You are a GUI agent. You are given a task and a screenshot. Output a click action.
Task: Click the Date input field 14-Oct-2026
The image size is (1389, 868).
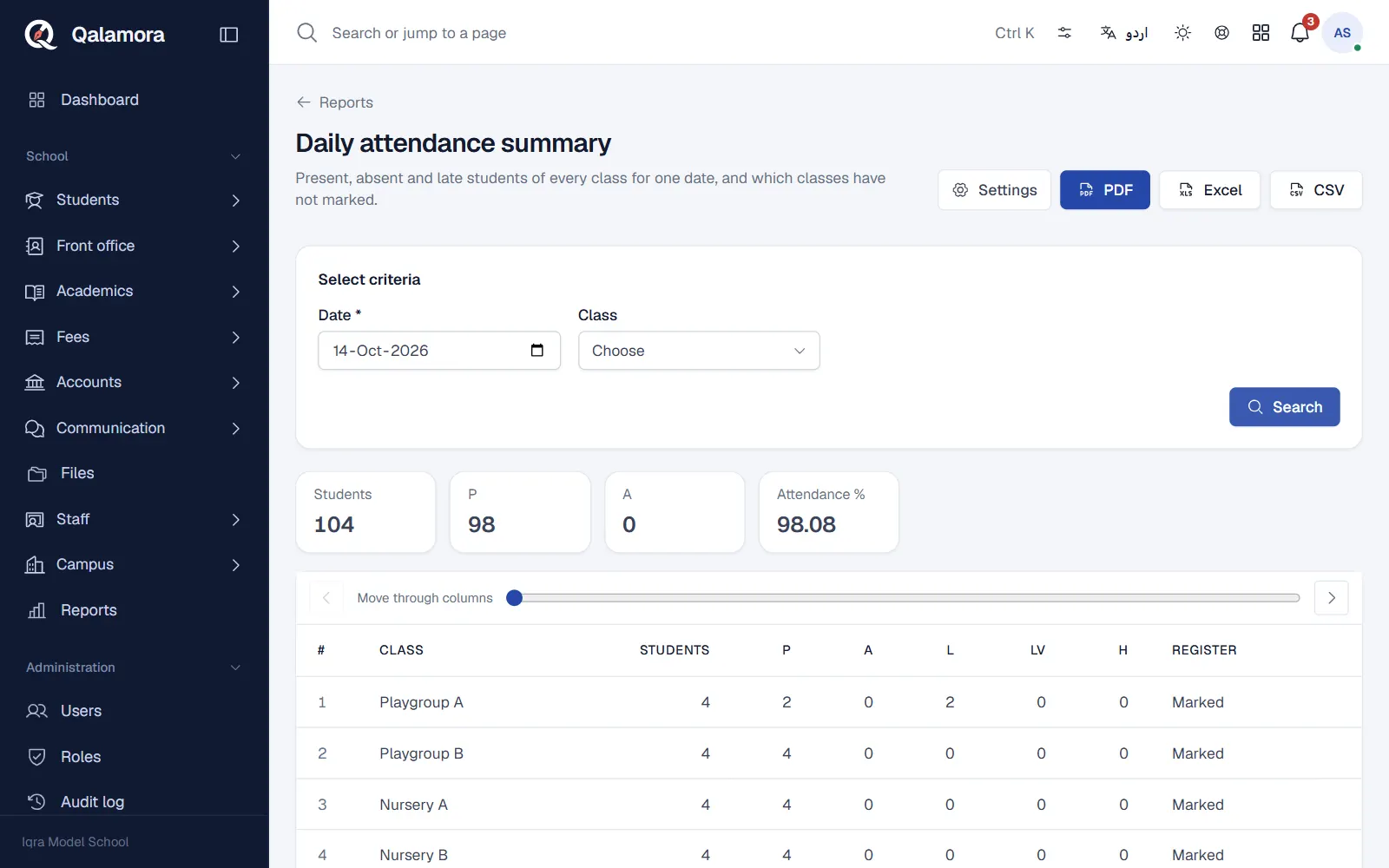(438, 351)
